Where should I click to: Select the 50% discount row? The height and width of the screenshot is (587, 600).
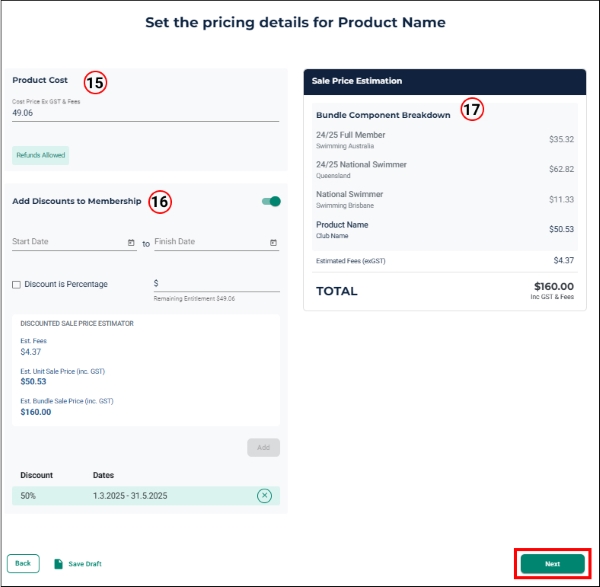(146, 496)
